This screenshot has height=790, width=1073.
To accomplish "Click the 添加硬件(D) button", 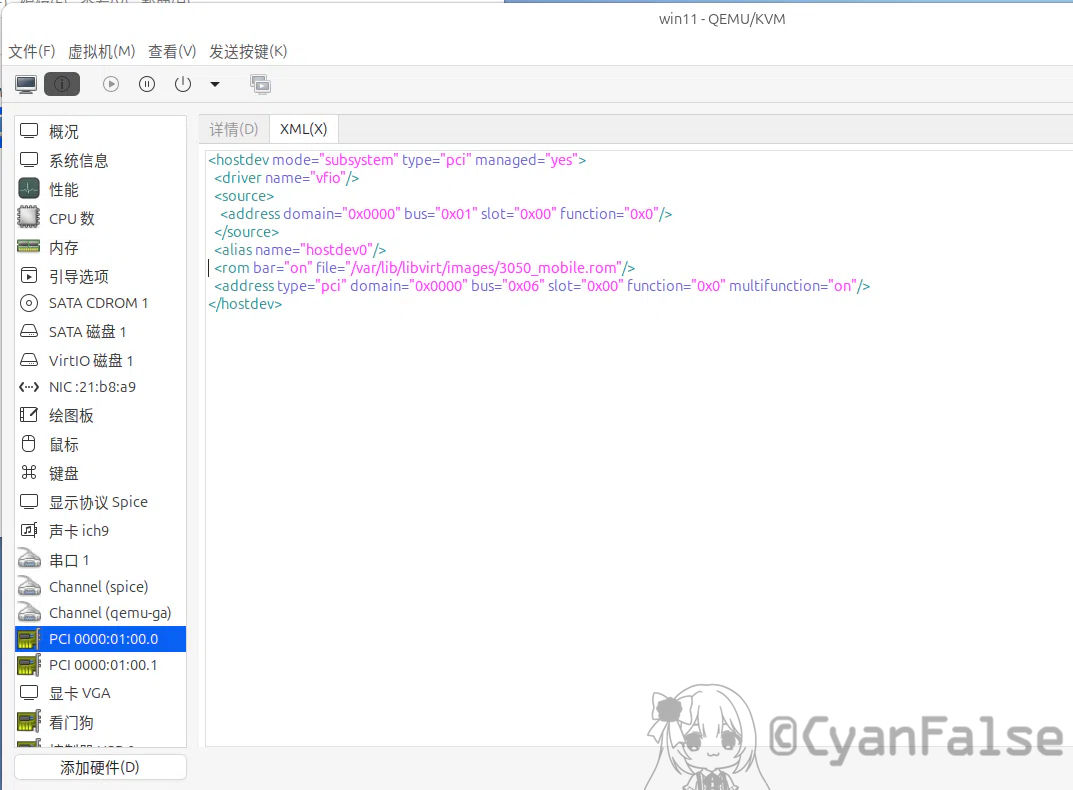I will pos(100,767).
